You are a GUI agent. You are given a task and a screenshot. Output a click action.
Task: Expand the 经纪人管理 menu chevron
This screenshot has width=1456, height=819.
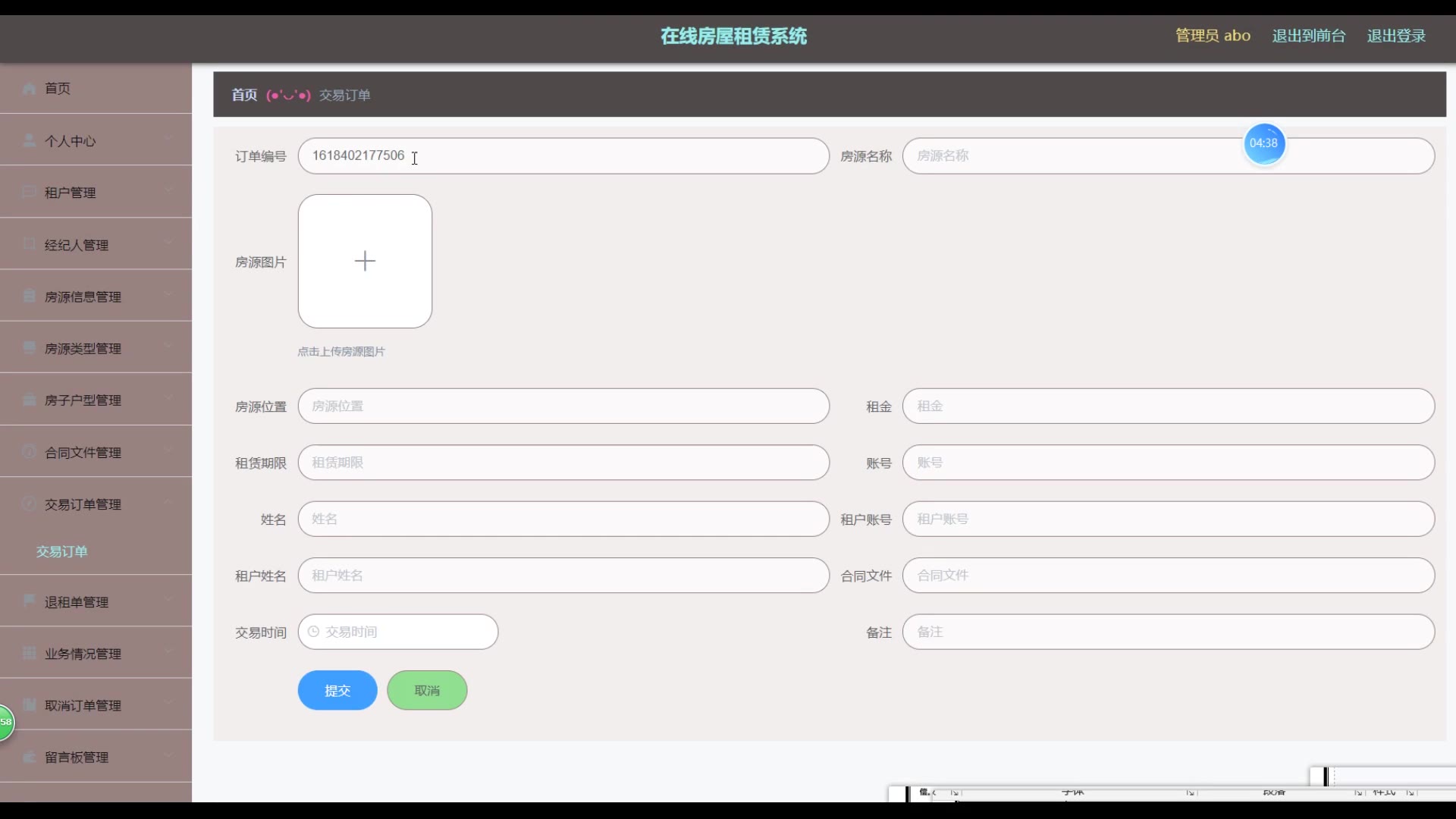(x=168, y=243)
